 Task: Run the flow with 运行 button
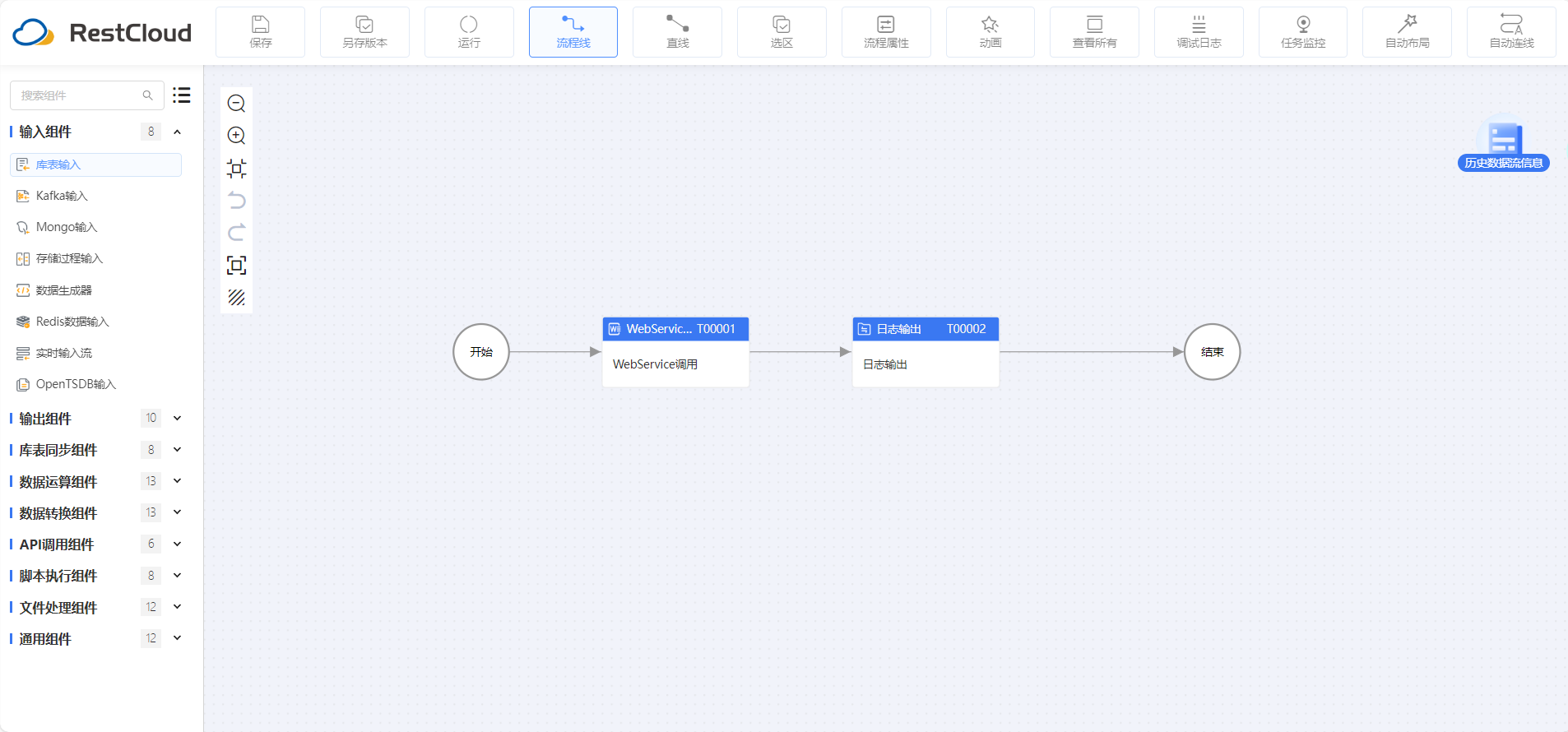click(469, 32)
